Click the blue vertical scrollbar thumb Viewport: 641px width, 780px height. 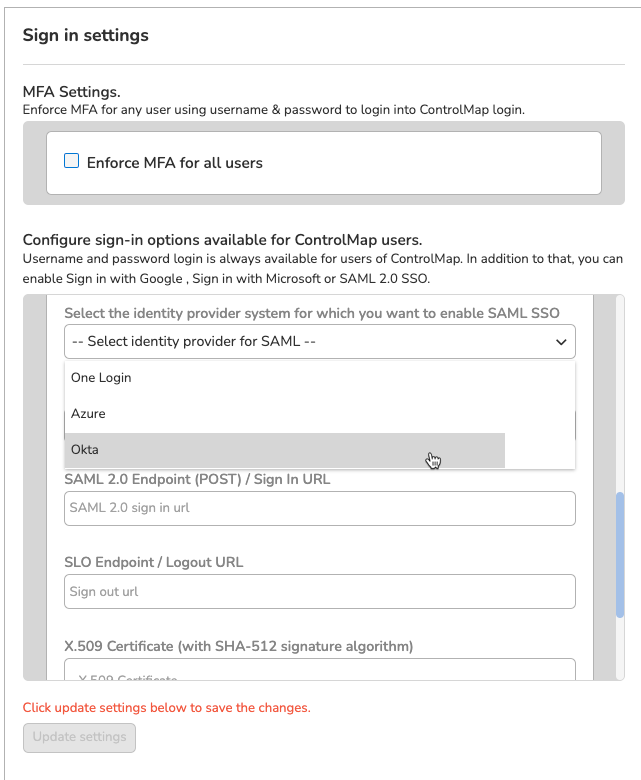(620, 555)
